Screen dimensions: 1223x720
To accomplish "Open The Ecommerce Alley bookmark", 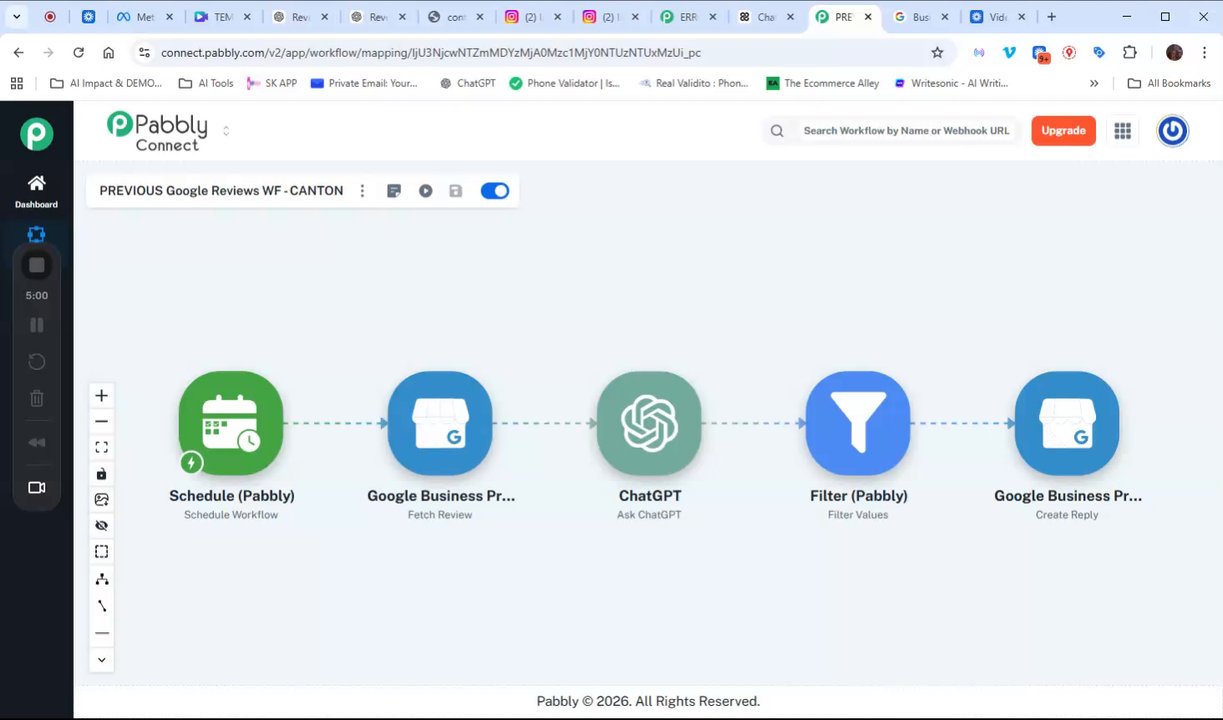I will (822, 83).
